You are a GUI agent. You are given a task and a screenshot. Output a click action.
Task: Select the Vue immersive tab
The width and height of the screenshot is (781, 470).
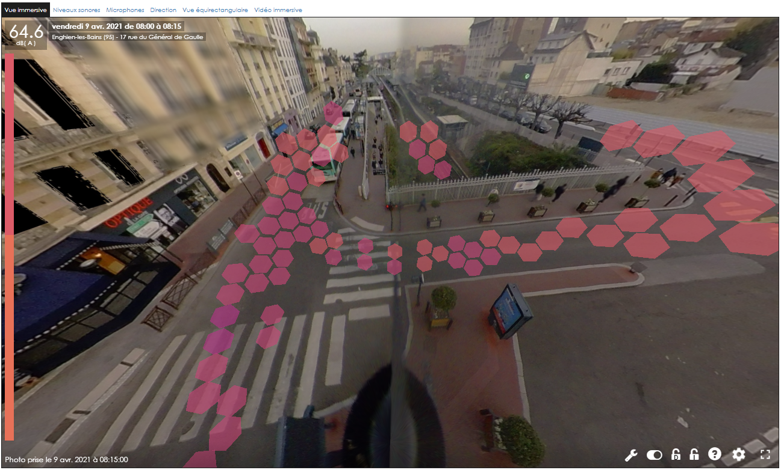point(25,9)
